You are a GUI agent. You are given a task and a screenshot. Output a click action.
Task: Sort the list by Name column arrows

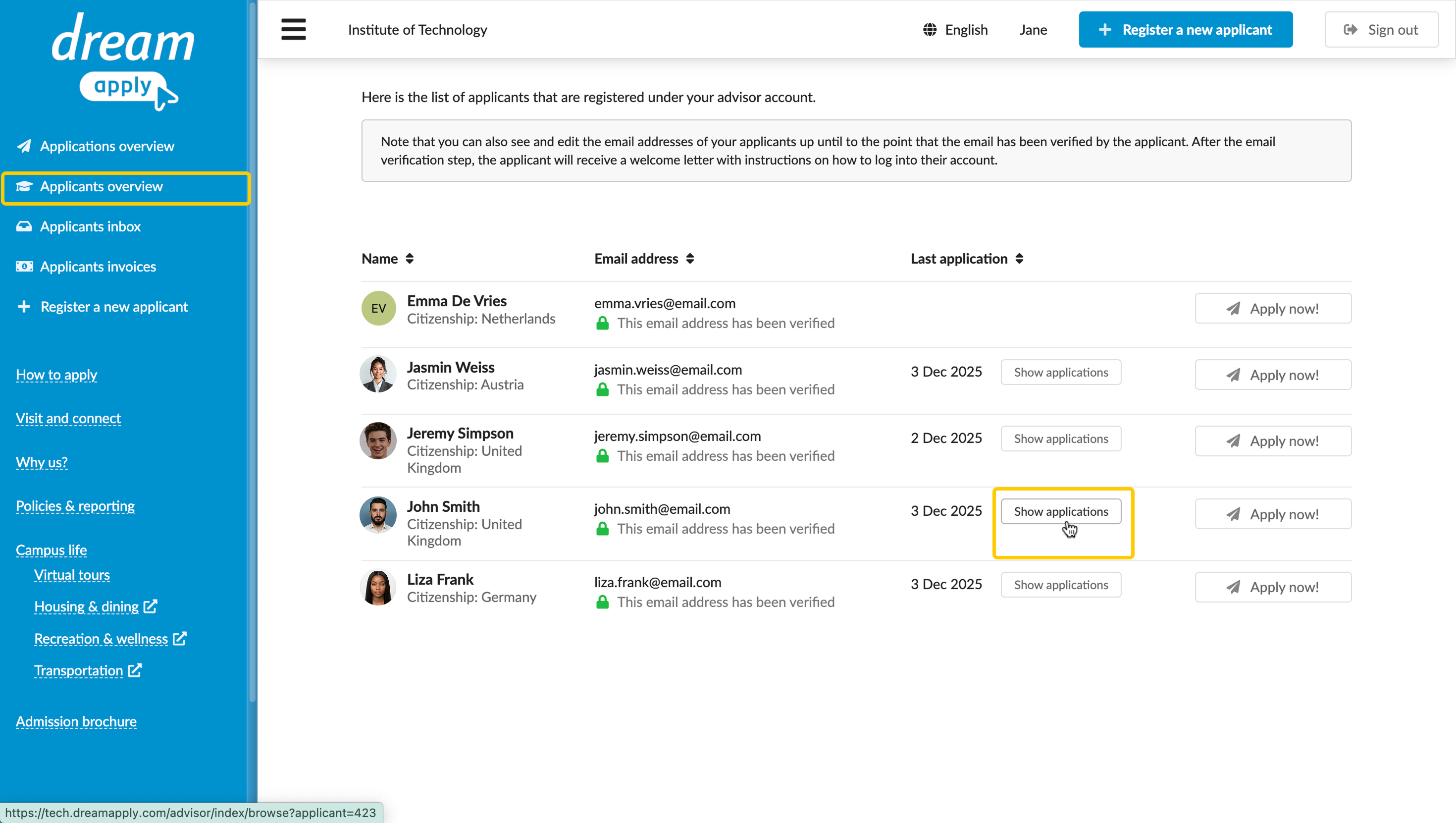tap(410, 259)
